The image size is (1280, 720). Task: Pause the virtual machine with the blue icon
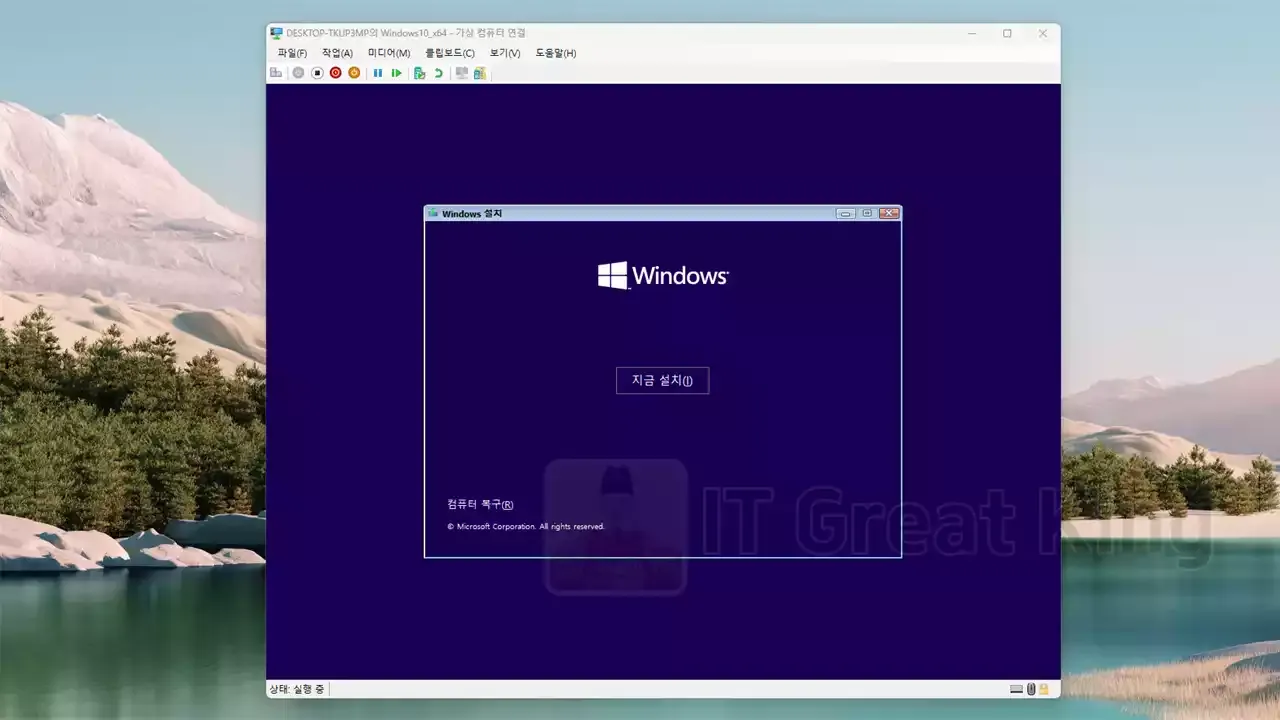tap(378, 73)
